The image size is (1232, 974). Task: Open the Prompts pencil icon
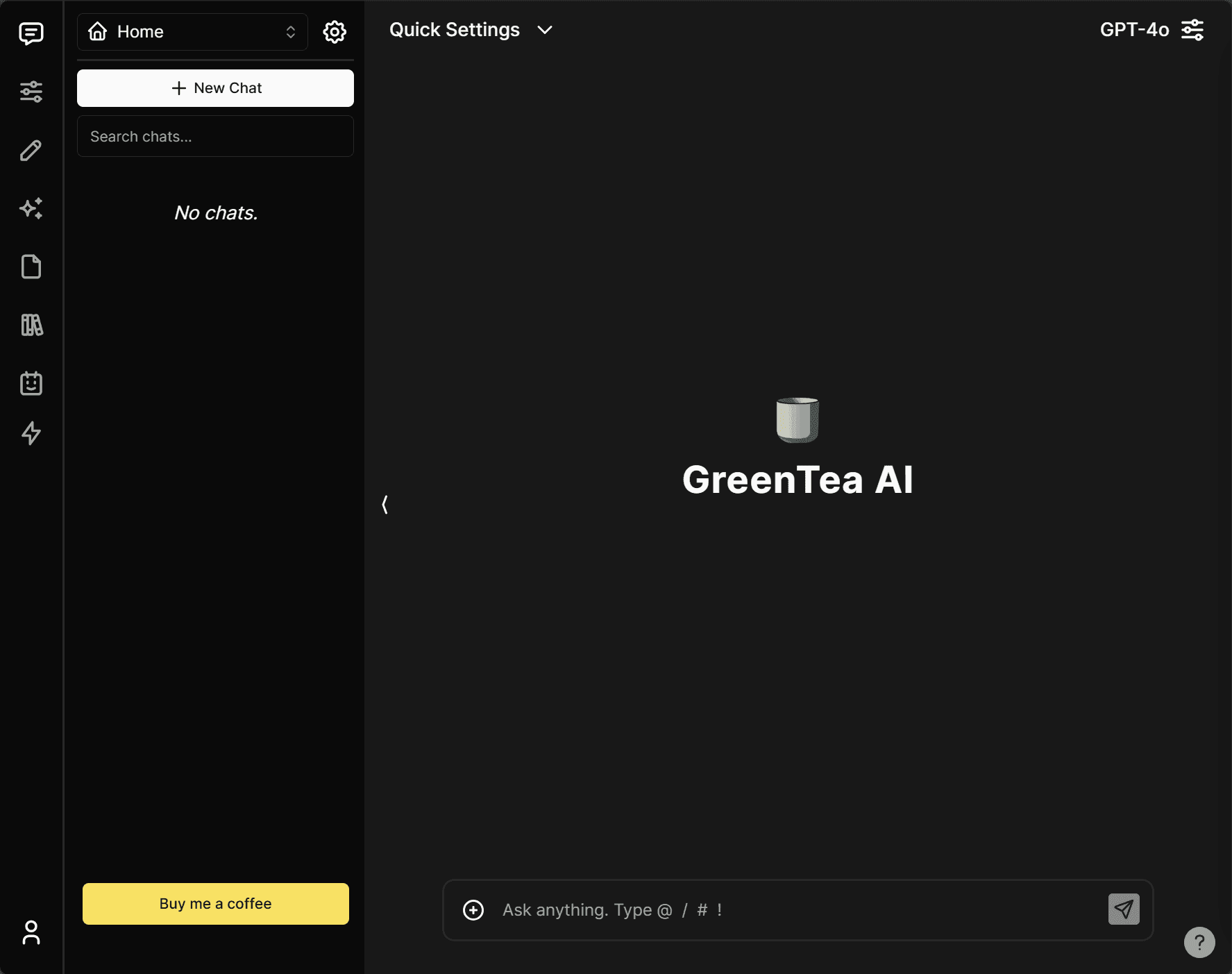point(31,150)
